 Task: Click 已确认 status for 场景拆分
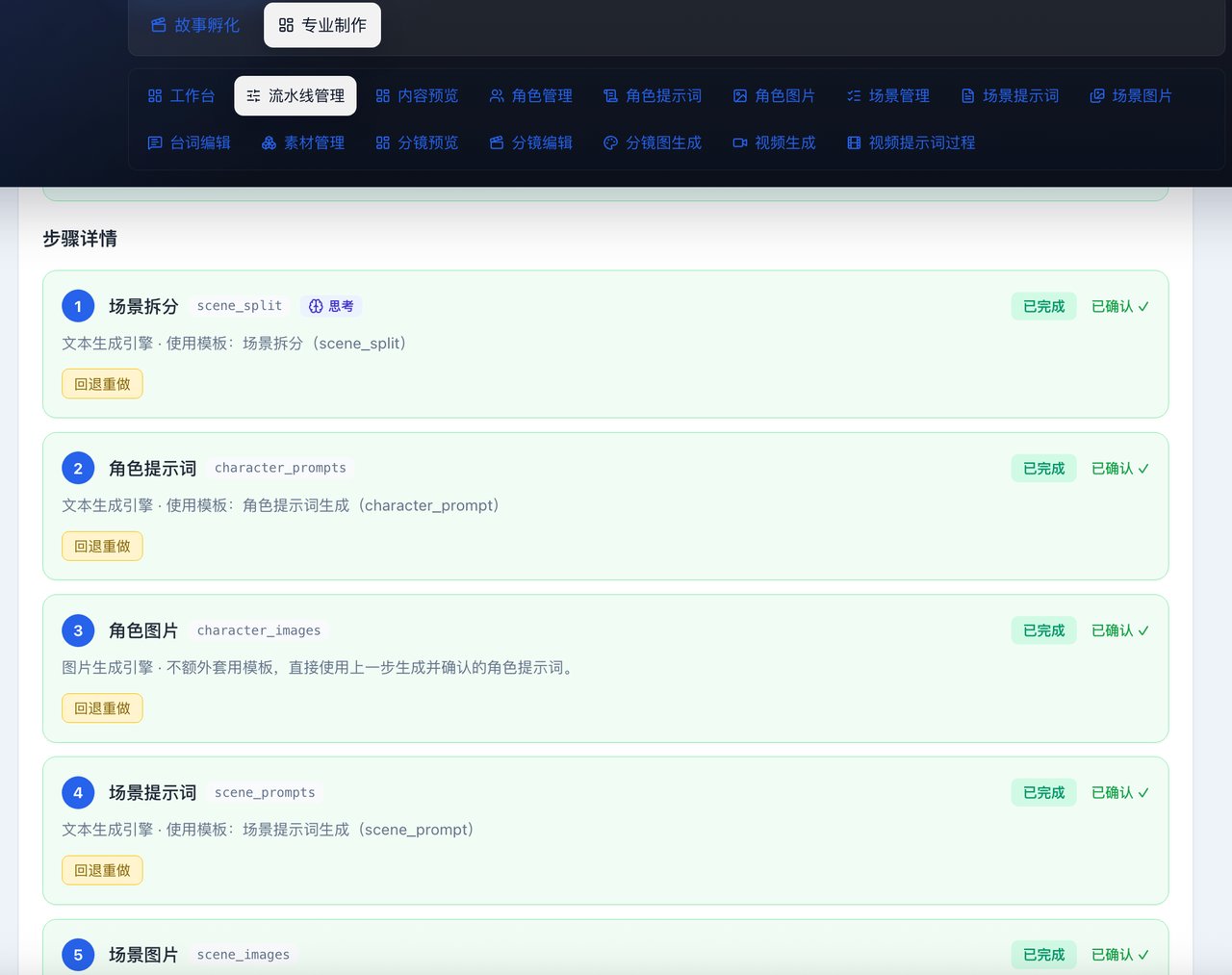point(1119,306)
